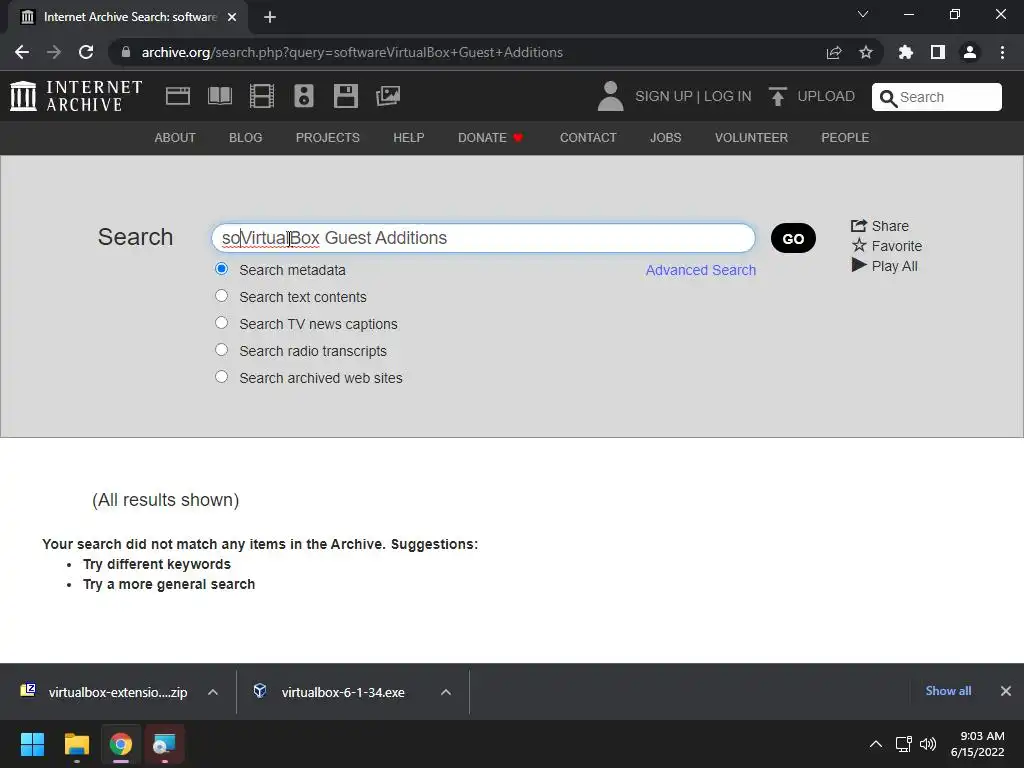Close the Internet Archive Search tab
The width and height of the screenshot is (1024, 768).
232,17
